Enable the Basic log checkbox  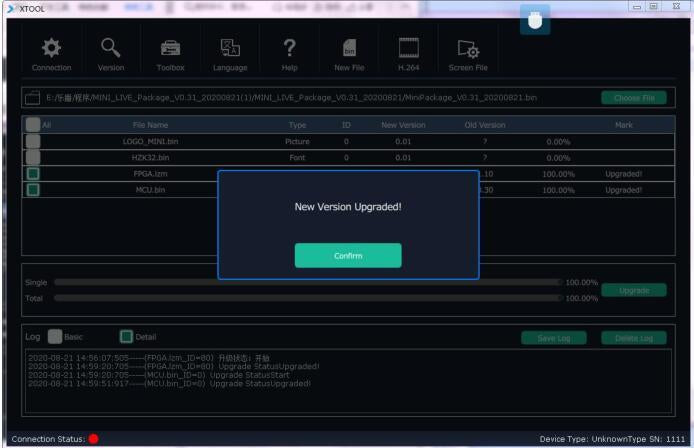[55, 337]
